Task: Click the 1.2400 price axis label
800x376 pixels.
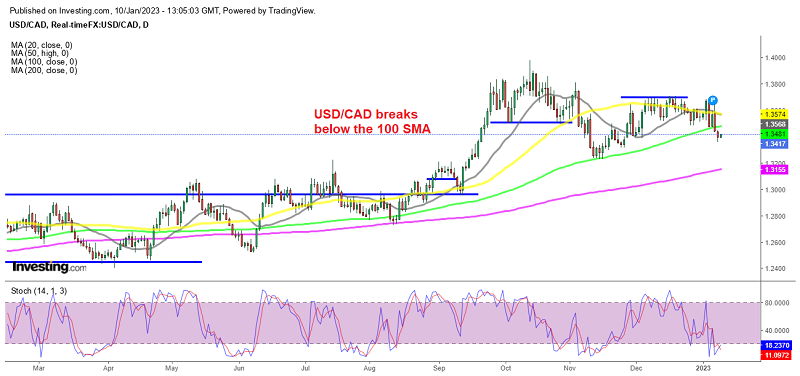Action: click(x=775, y=269)
